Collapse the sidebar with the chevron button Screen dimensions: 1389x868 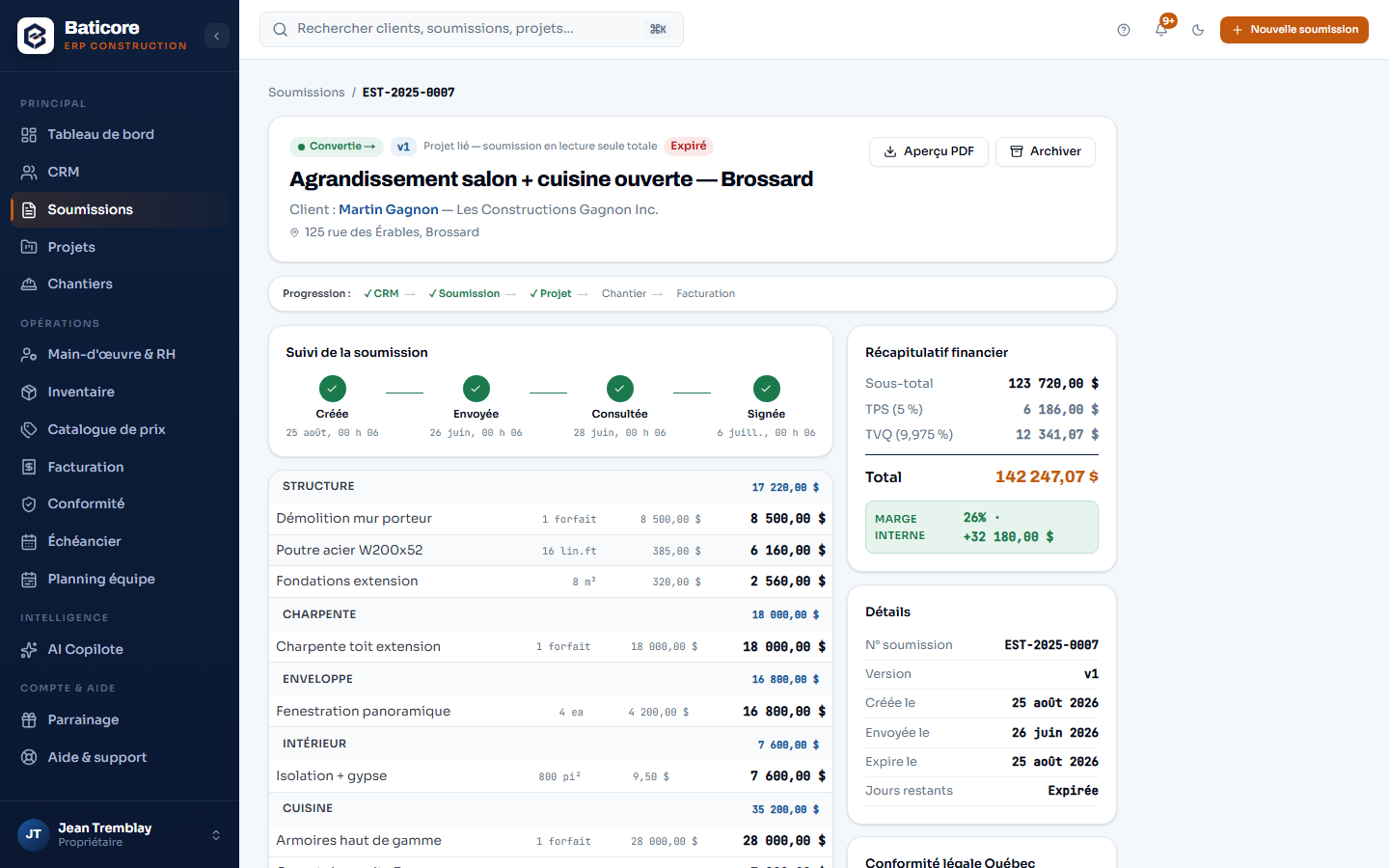(216, 36)
